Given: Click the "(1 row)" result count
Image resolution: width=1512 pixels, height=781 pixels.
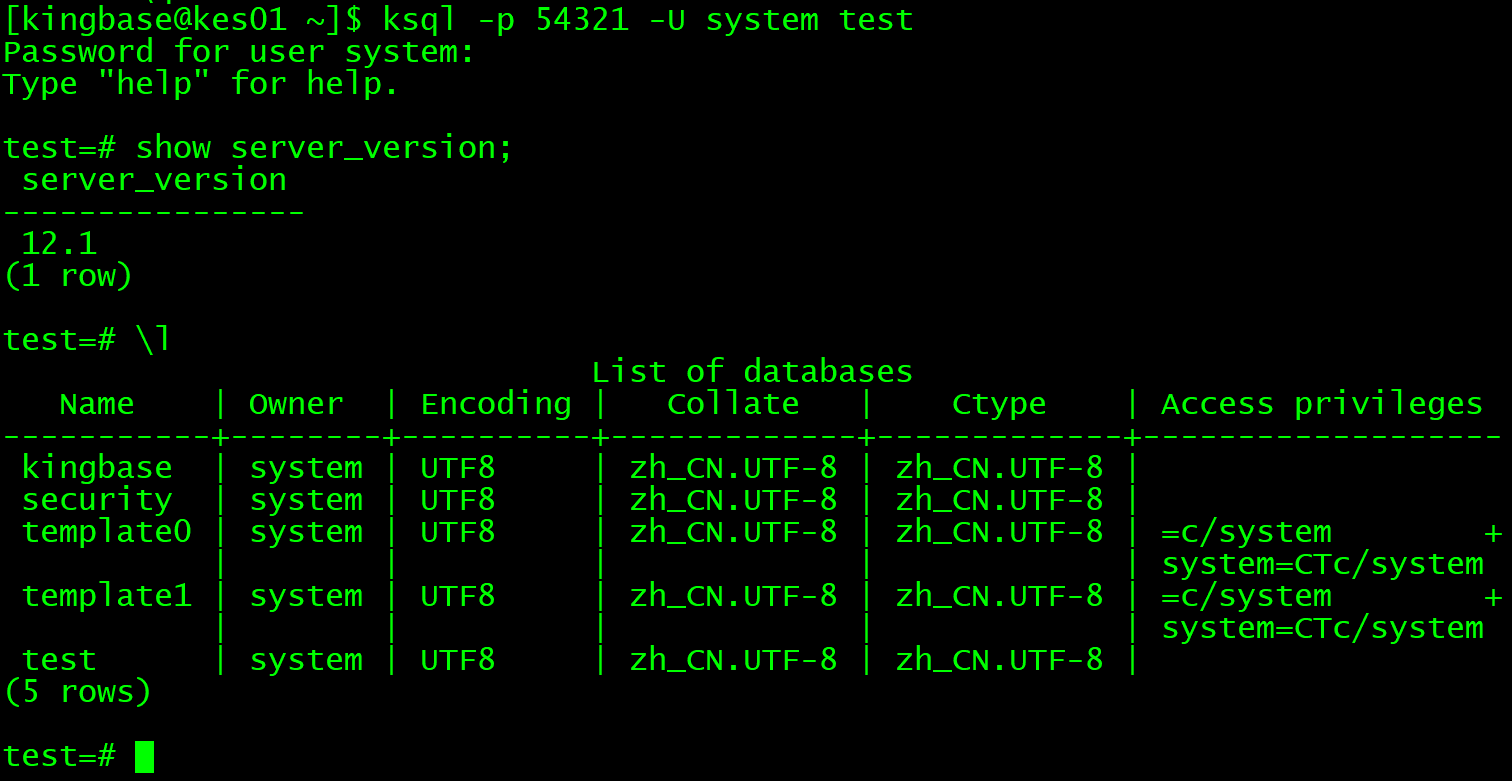Looking at the screenshot, I should click(68, 276).
